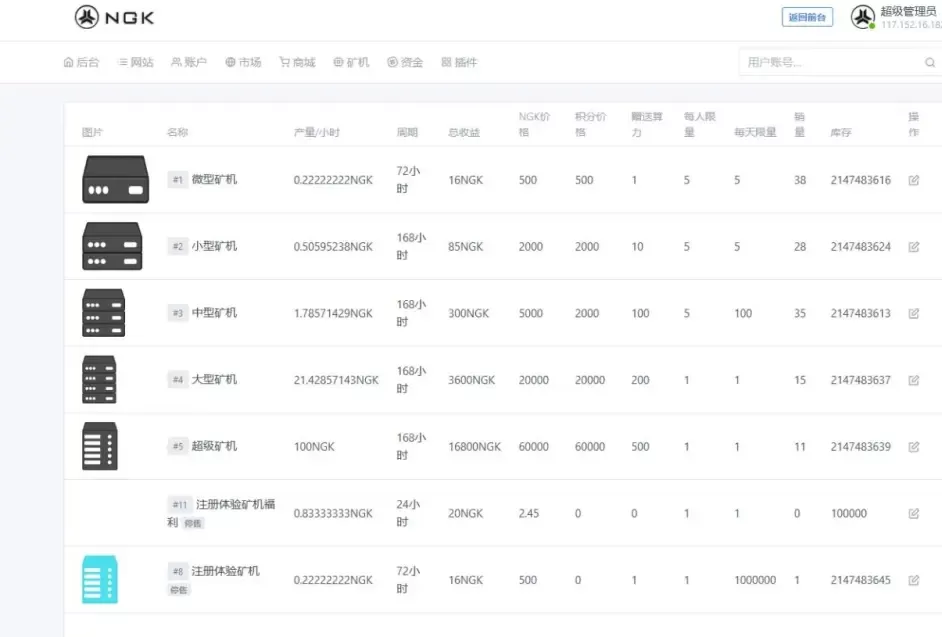Screen dimensions: 942x637
Task: Click the 85NGK total revenue
Action: pyautogui.click(x=466, y=246)
